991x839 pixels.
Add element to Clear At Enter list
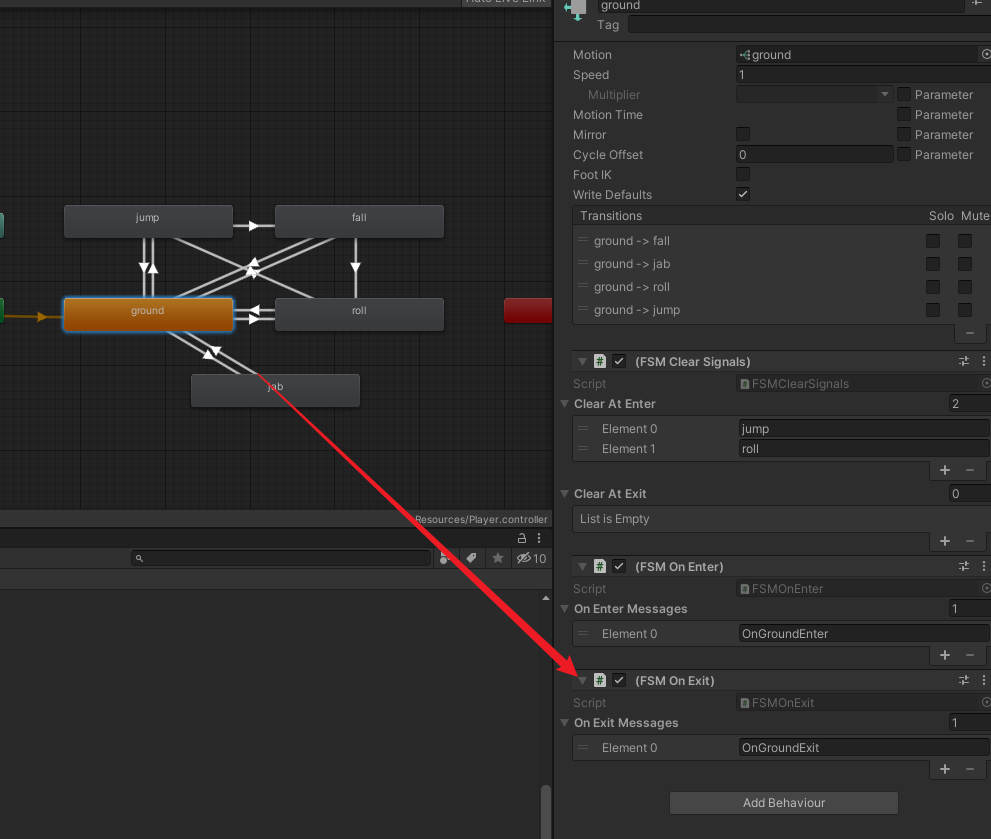[x=945, y=470]
